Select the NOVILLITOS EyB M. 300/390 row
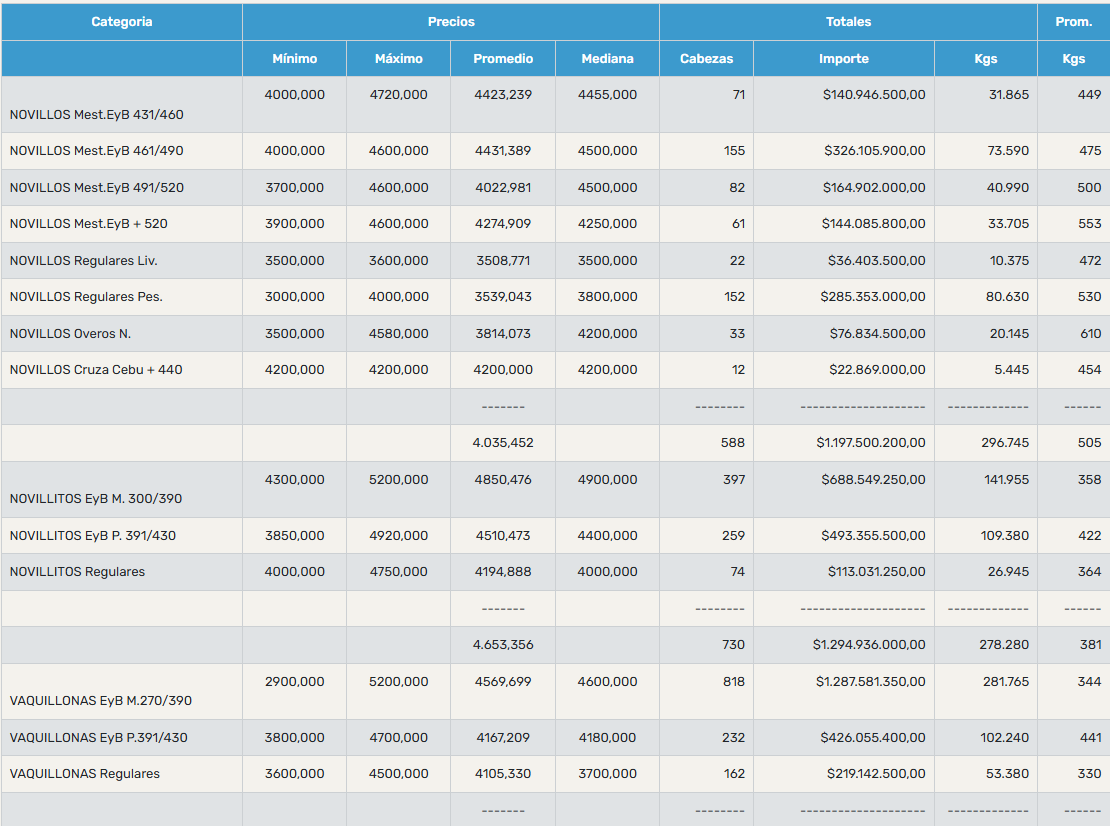The width and height of the screenshot is (1110, 826). [x=555, y=489]
